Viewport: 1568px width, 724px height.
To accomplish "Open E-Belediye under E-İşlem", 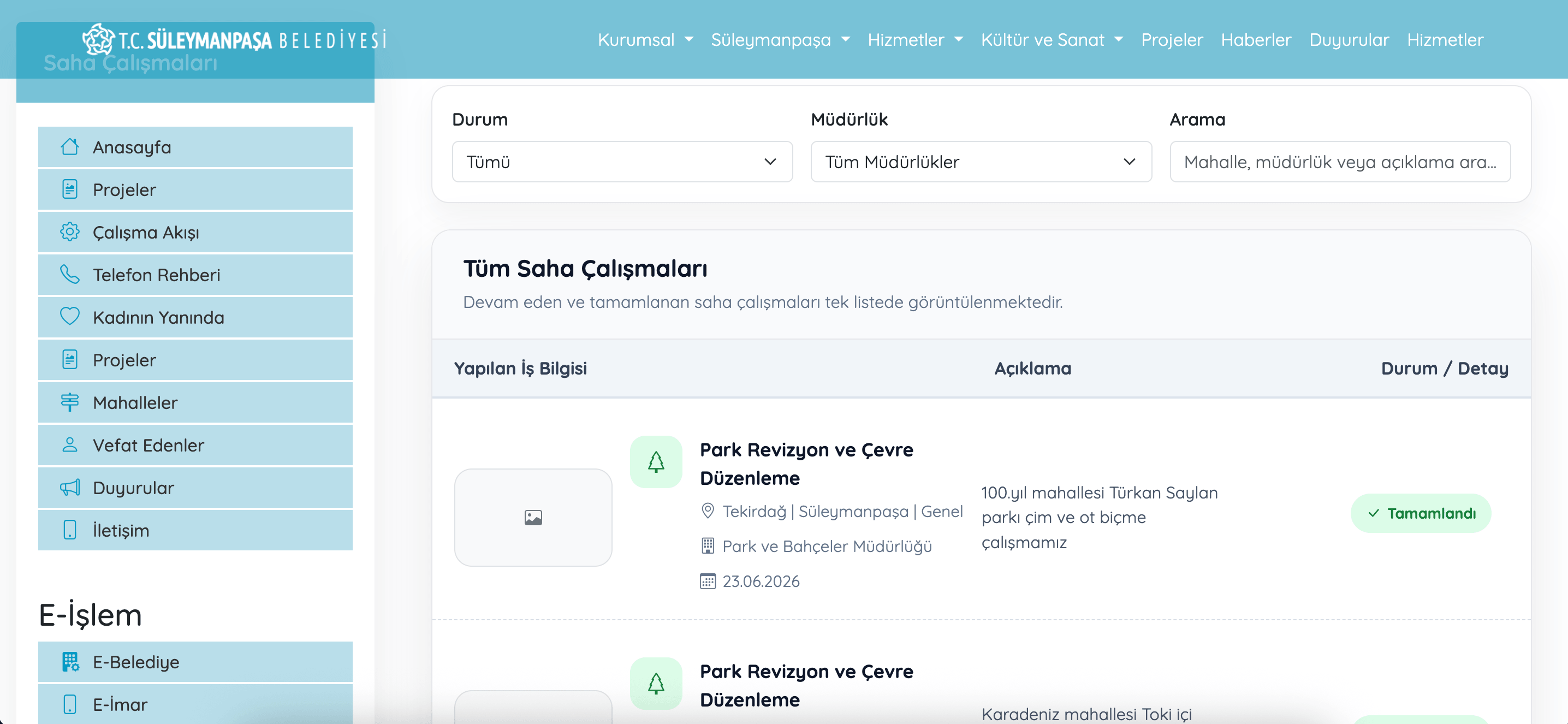I will (195, 662).
